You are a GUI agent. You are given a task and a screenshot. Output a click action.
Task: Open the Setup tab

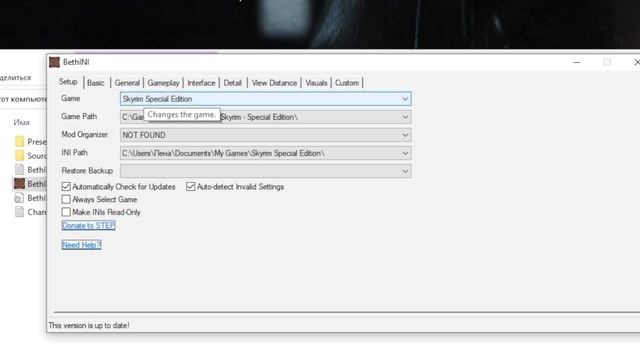click(68, 82)
